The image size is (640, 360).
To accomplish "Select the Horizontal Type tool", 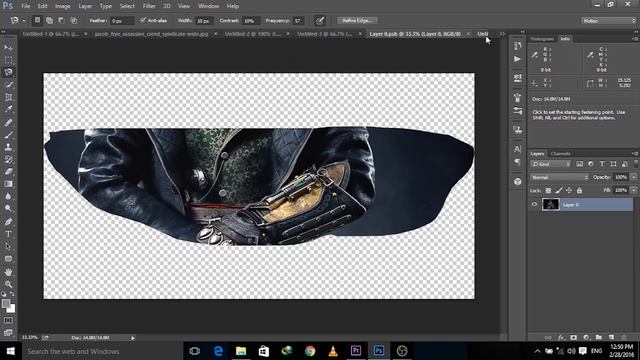I will coord(8,234).
